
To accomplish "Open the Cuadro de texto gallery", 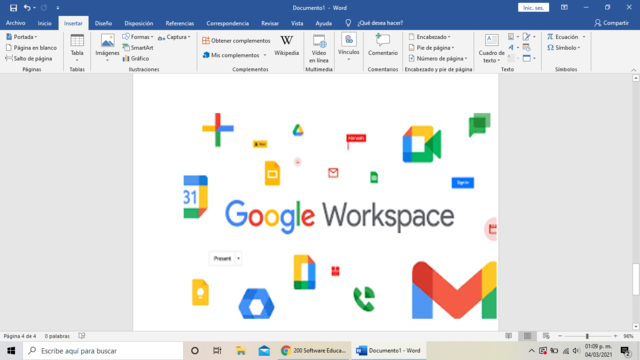I will pyautogui.click(x=491, y=49).
